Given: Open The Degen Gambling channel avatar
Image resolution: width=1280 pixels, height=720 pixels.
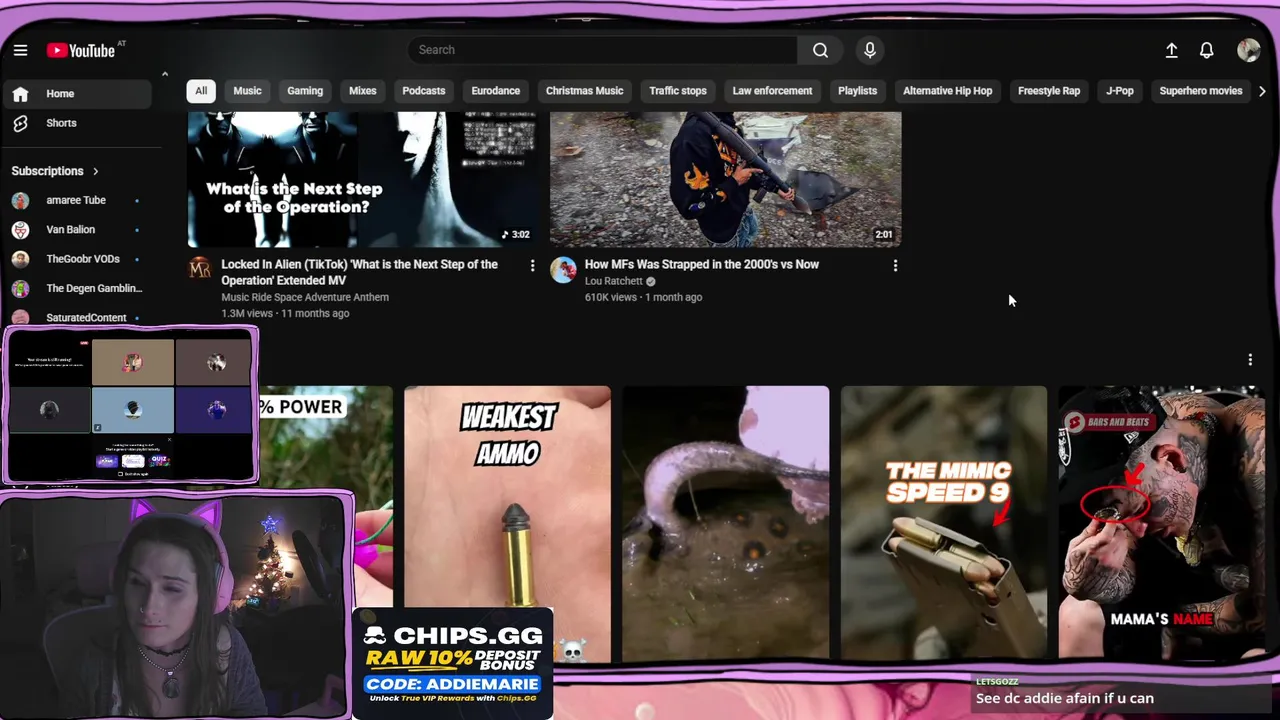Looking at the screenshot, I should (x=20, y=288).
